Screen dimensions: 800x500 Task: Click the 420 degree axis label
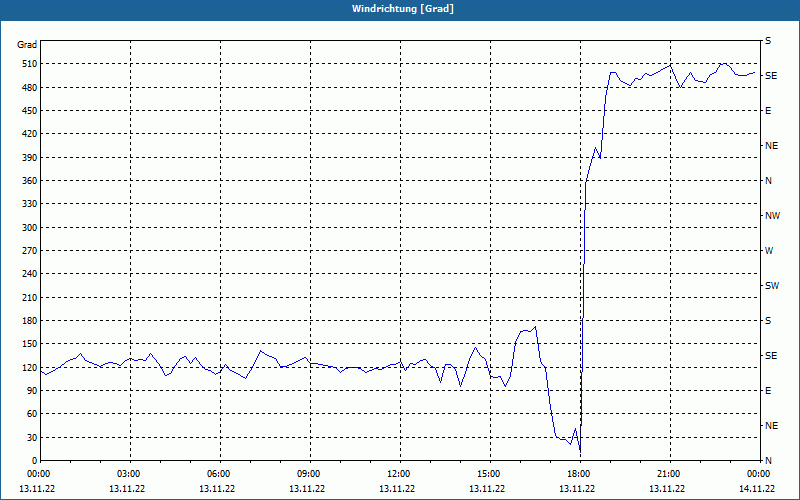point(30,134)
